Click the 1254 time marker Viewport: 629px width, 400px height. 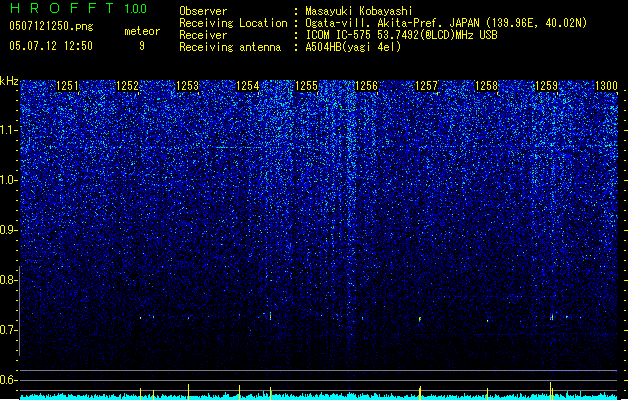(x=248, y=85)
